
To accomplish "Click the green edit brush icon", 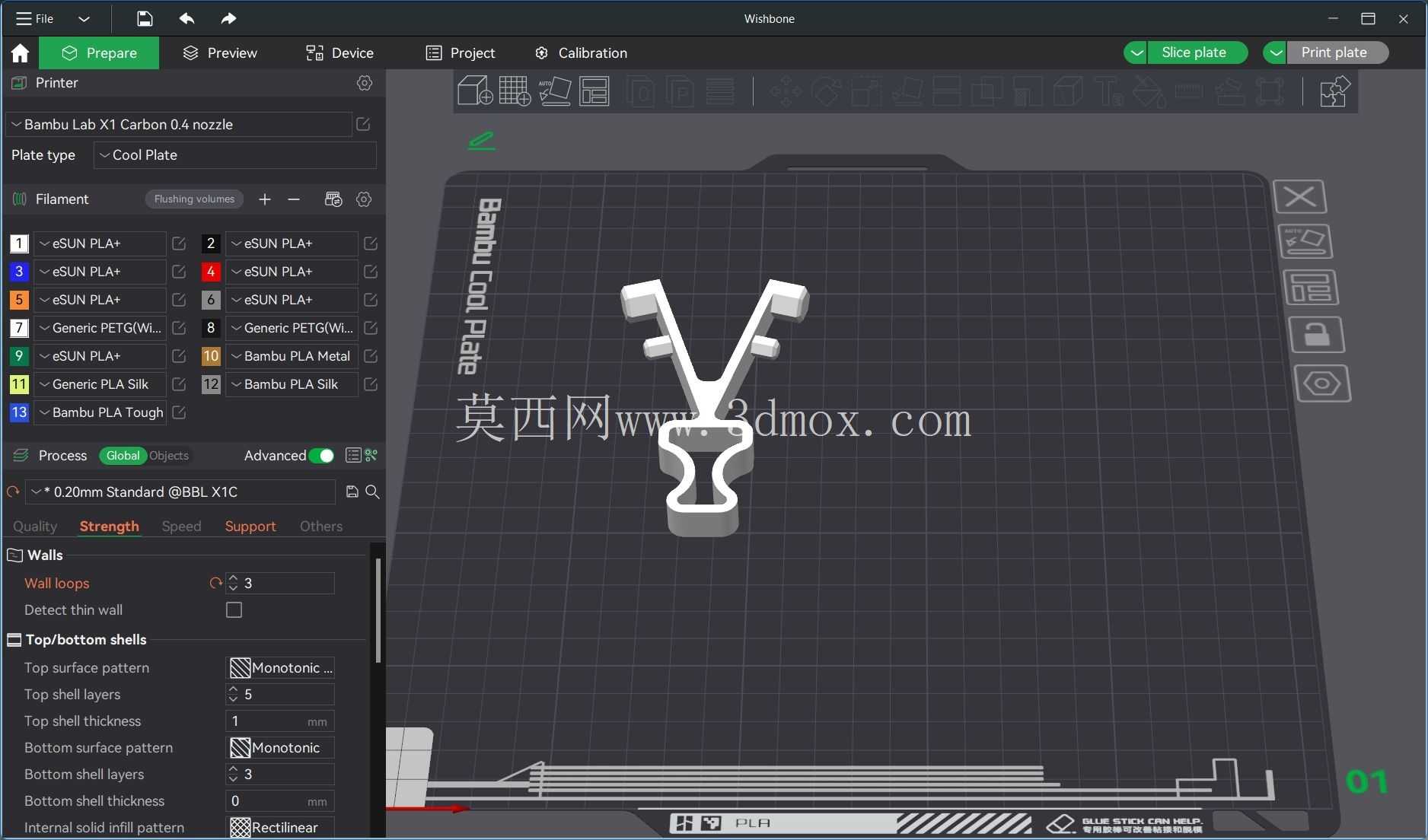I will (x=481, y=140).
